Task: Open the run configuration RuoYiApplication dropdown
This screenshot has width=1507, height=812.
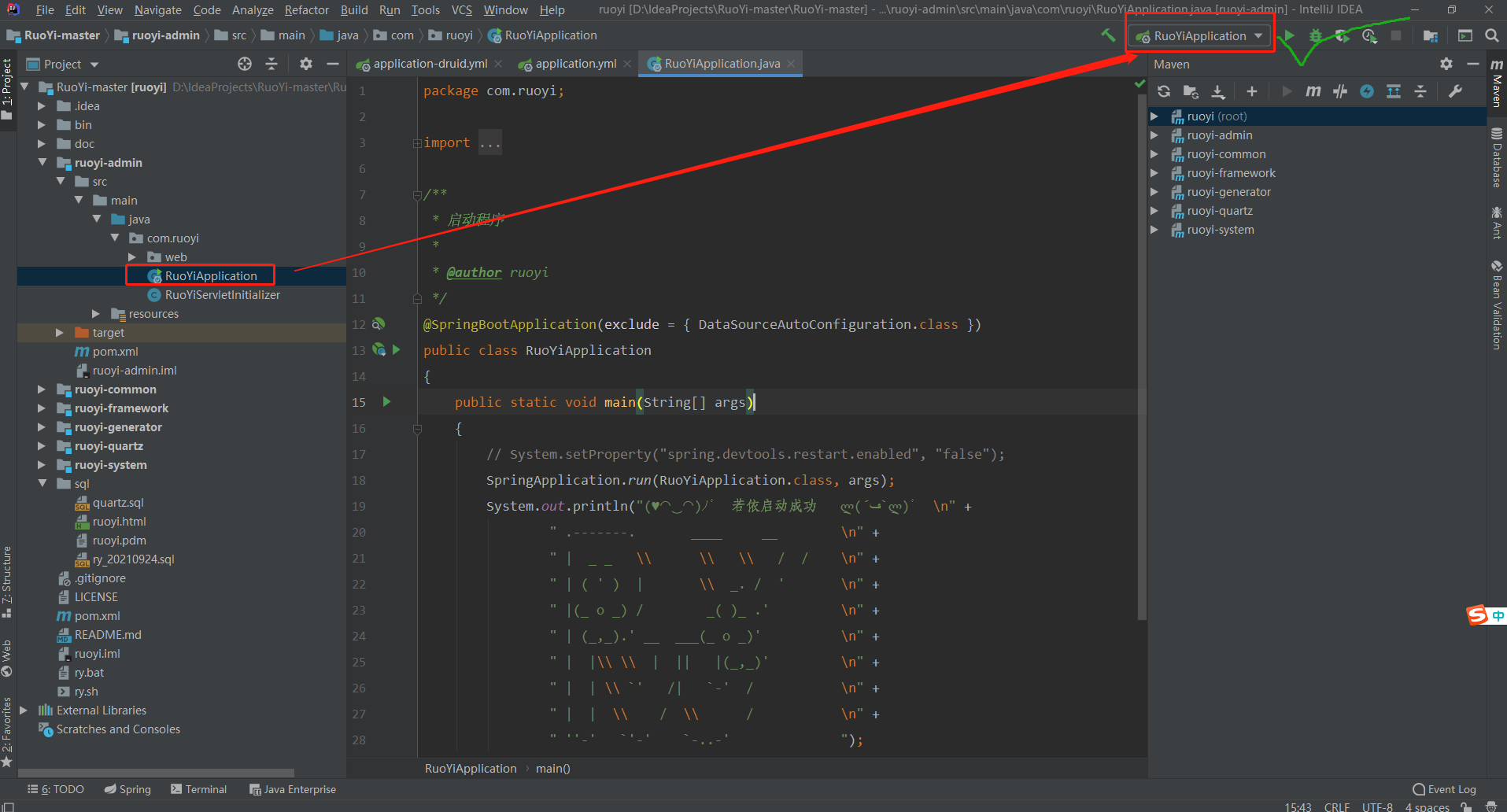Action: tap(1199, 36)
